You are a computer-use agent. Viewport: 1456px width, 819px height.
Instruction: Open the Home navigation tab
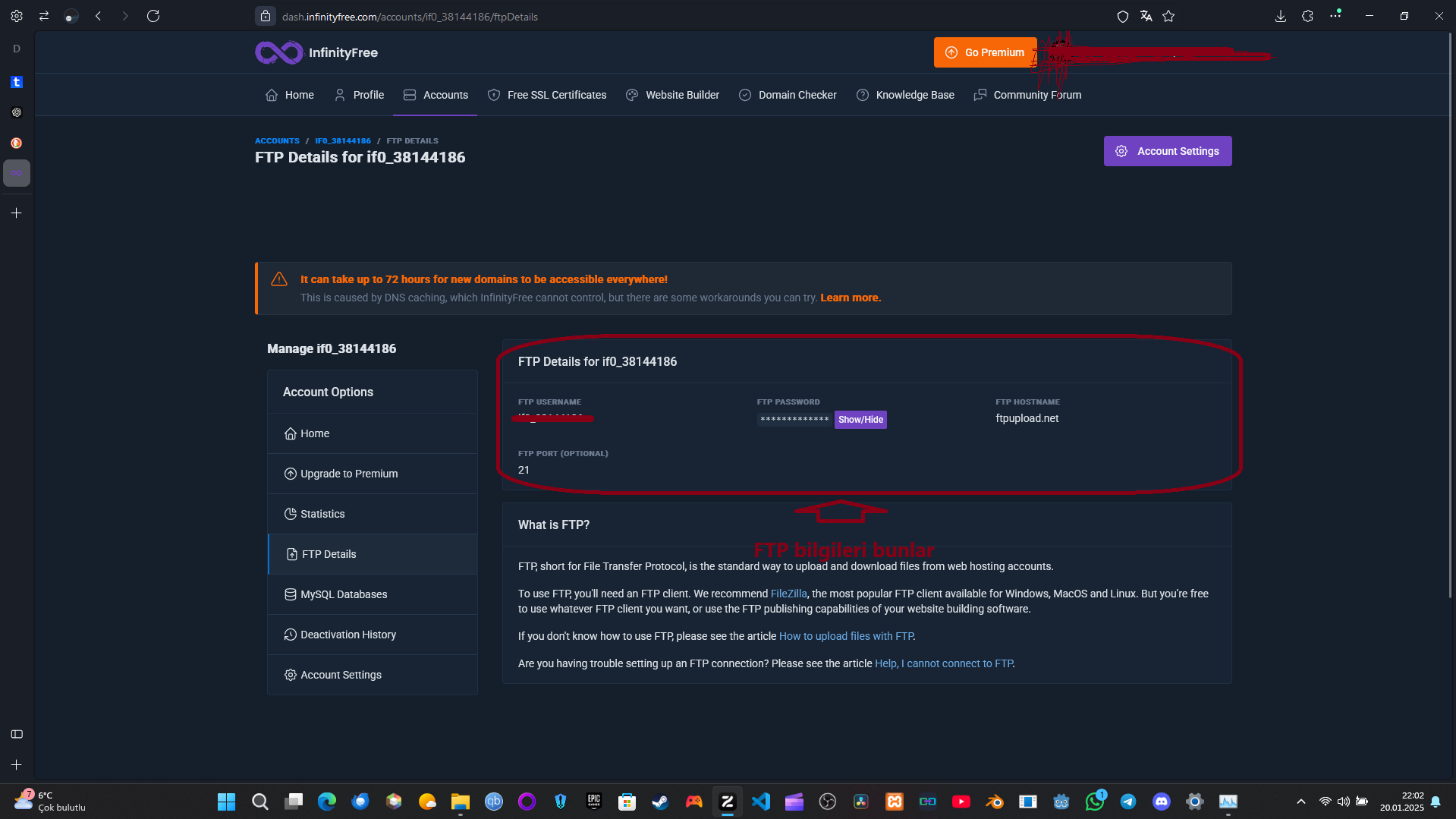click(290, 95)
